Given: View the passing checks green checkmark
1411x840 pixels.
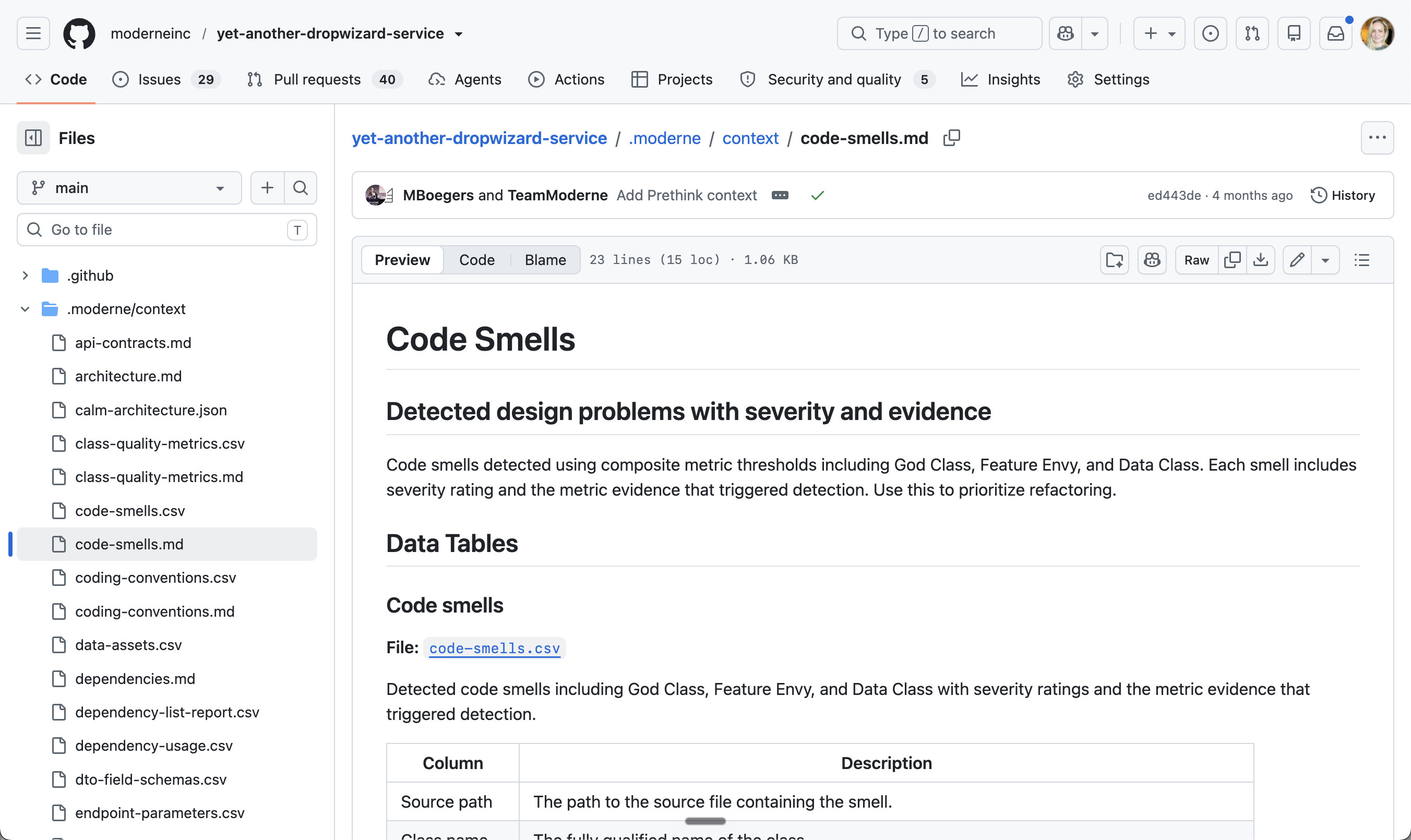Looking at the screenshot, I should (817, 195).
